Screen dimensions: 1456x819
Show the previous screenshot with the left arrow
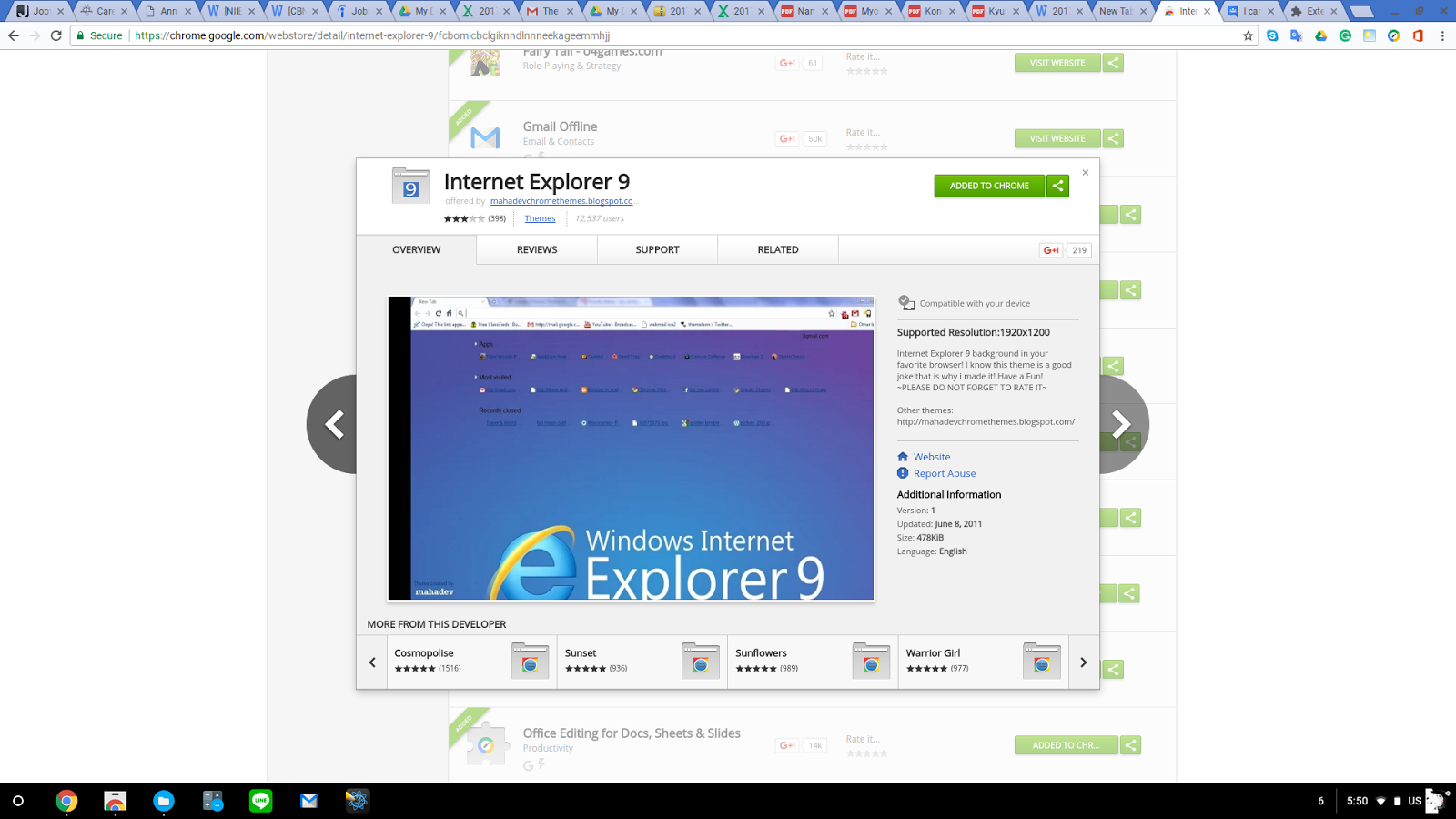click(333, 424)
